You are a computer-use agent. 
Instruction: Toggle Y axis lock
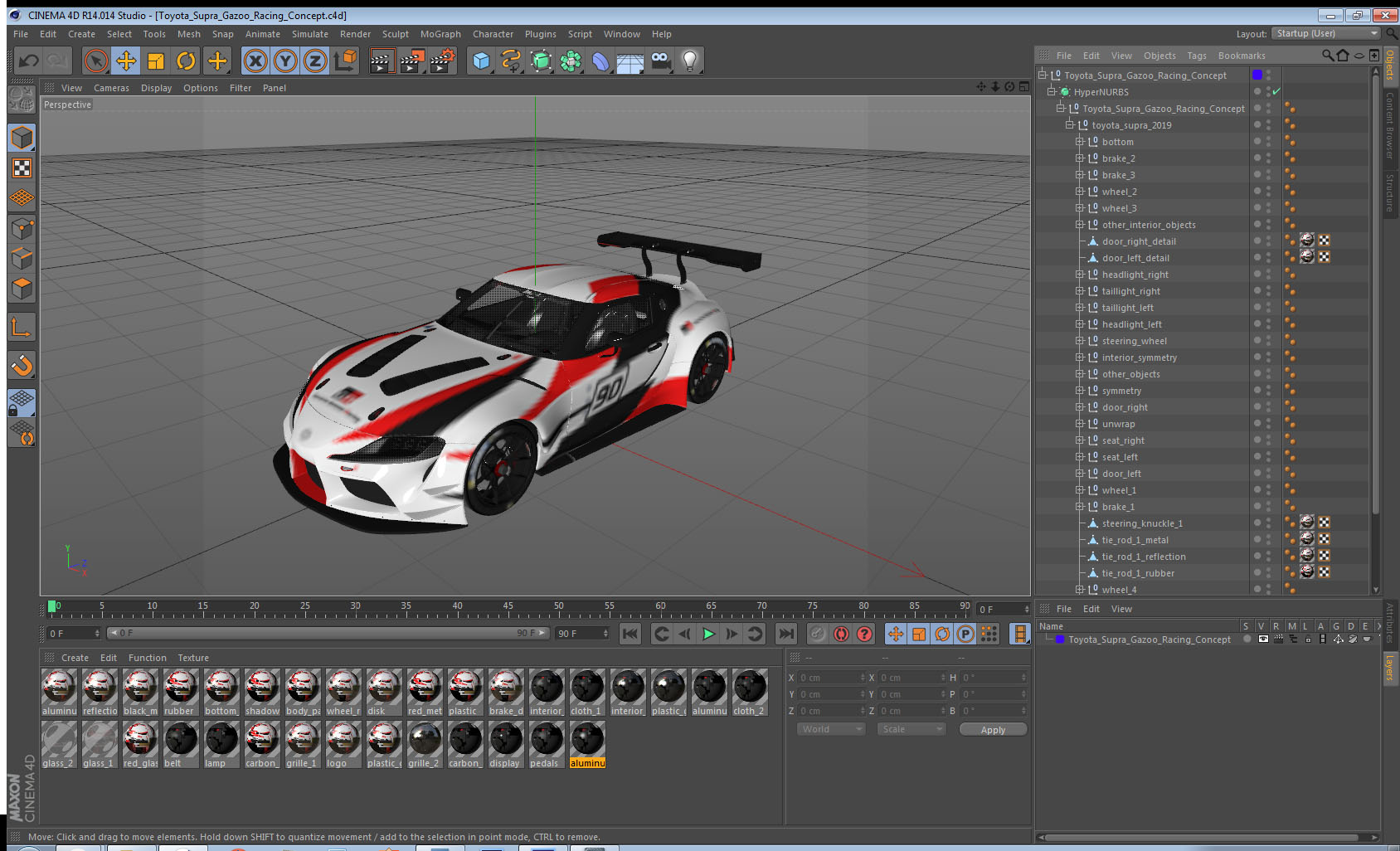(x=285, y=61)
